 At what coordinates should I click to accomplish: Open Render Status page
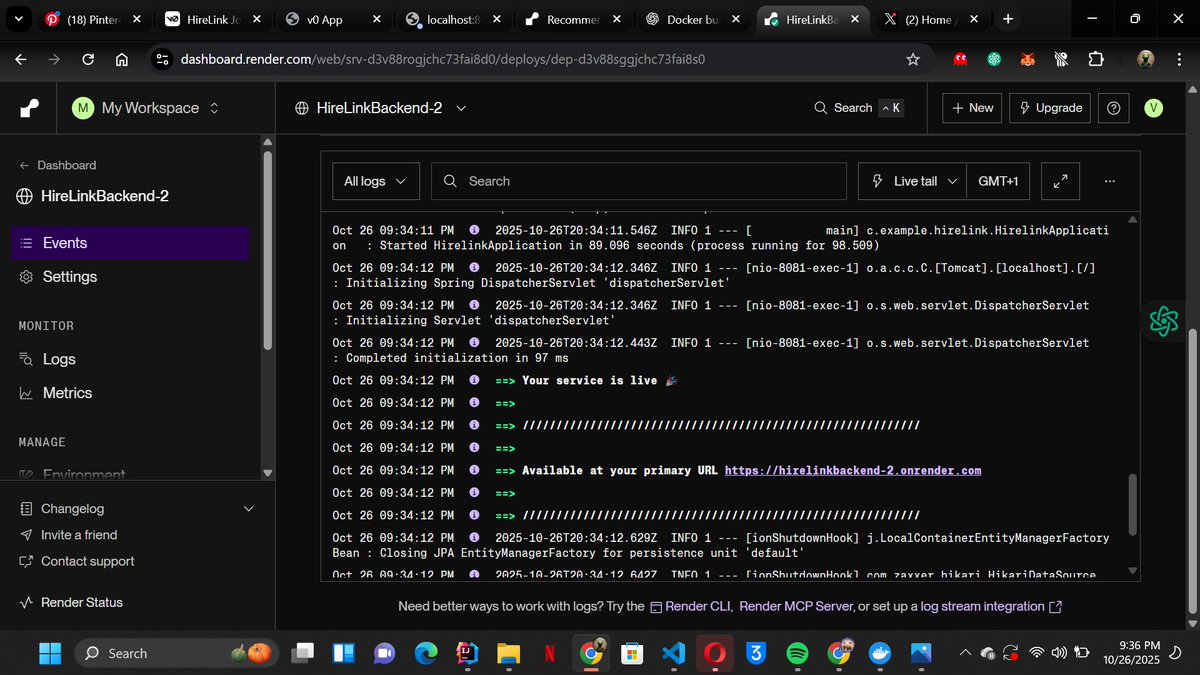pyautogui.click(x=71, y=602)
